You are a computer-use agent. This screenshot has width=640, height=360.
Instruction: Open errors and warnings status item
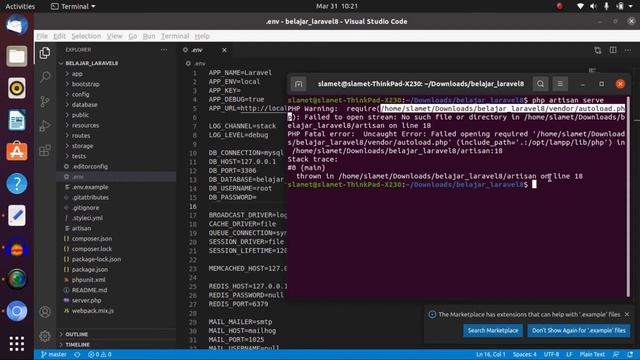tap(100, 354)
